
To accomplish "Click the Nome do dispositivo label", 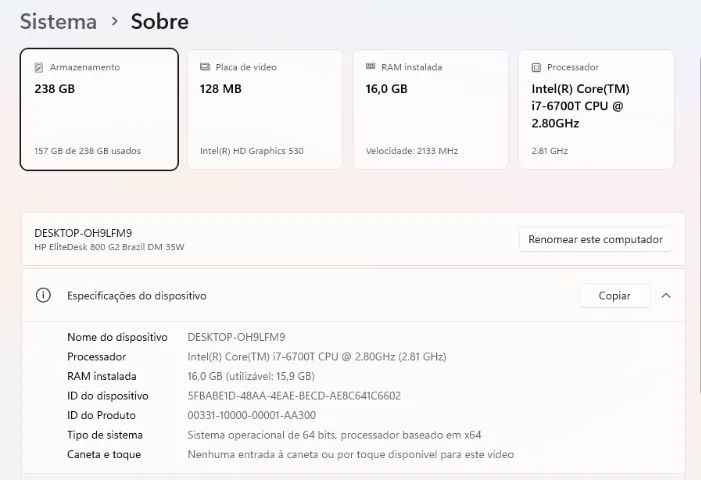I will coord(117,337).
